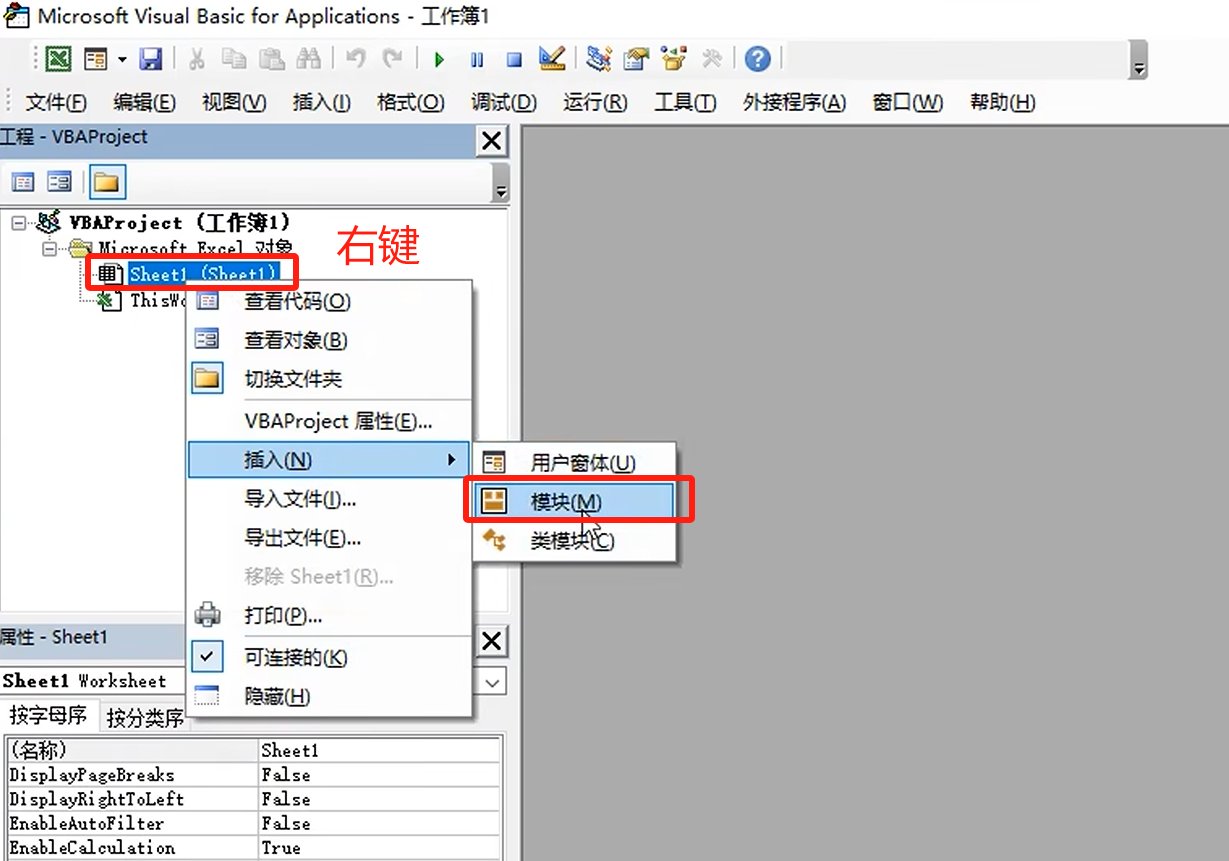Screen dimensions: 1229x861
Task: Select the DisplayPageBreaks property row
Action: click(x=254, y=775)
